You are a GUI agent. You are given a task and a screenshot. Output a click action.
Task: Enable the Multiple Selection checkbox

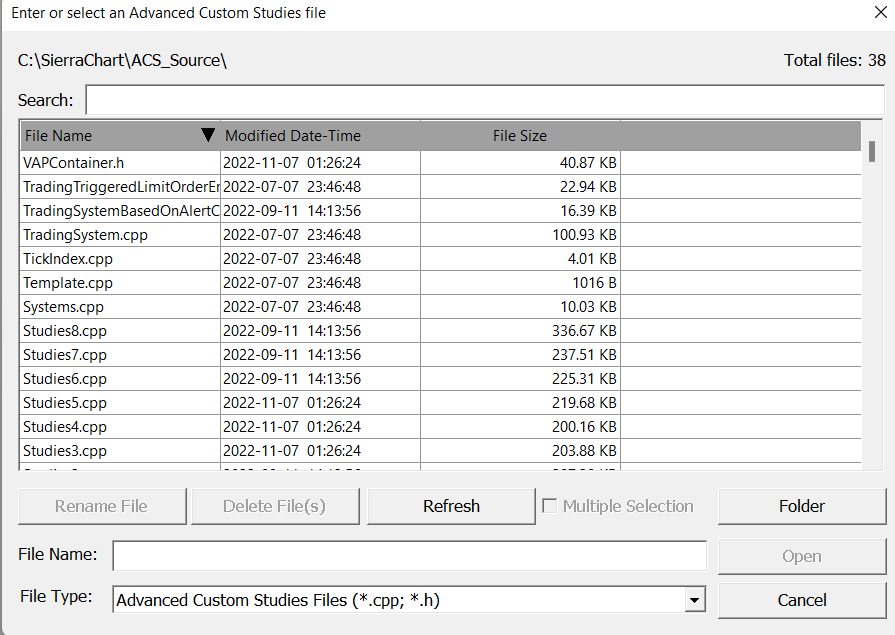[549, 506]
